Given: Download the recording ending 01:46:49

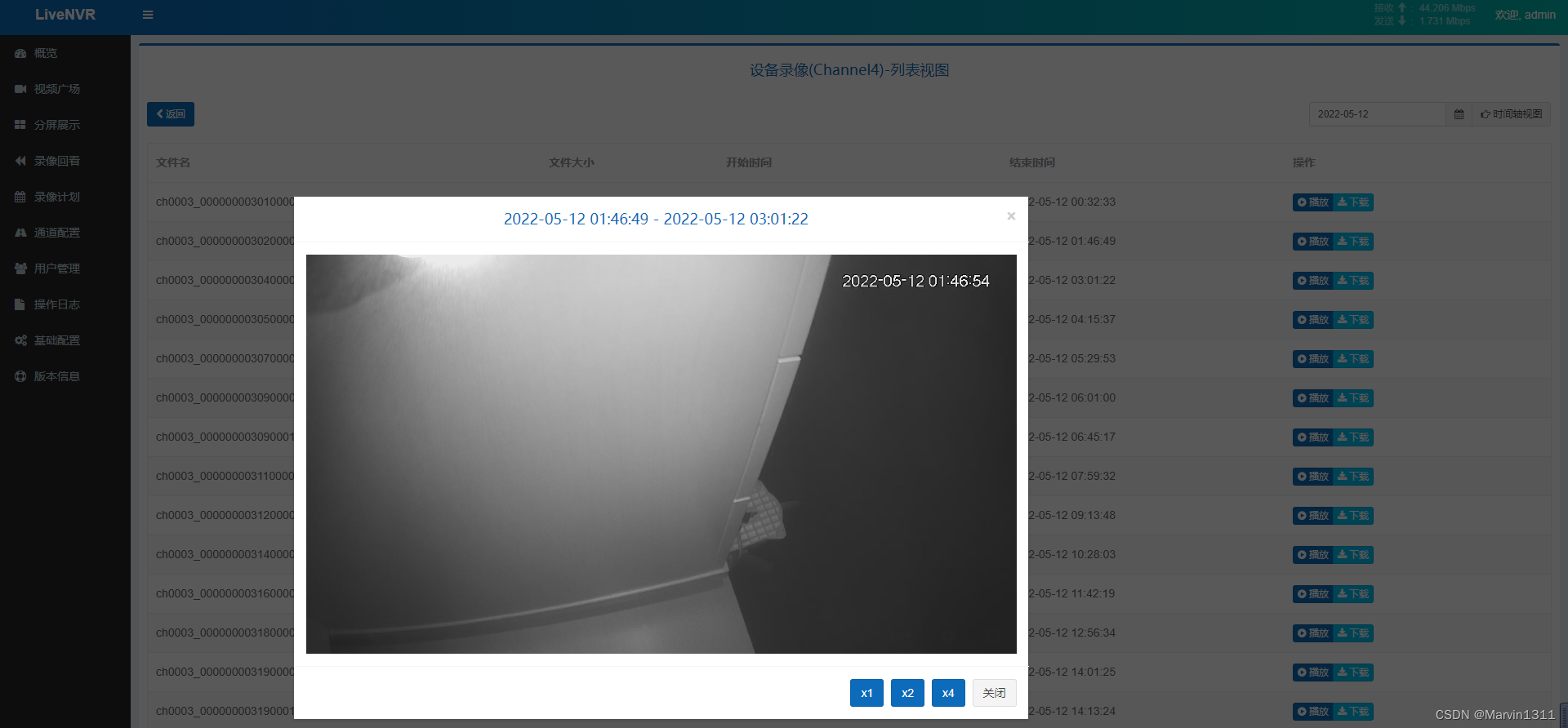Looking at the screenshot, I should (1353, 242).
